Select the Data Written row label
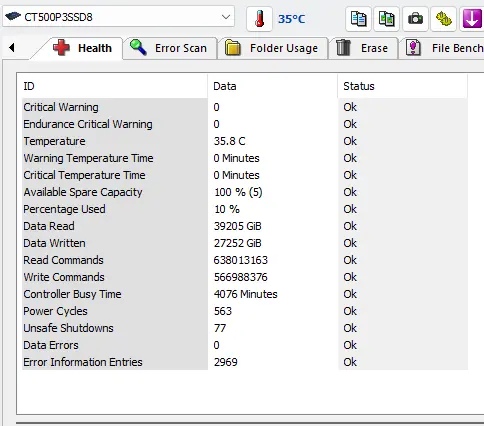This screenshot has width=484, height=426. tap(54, 243)
